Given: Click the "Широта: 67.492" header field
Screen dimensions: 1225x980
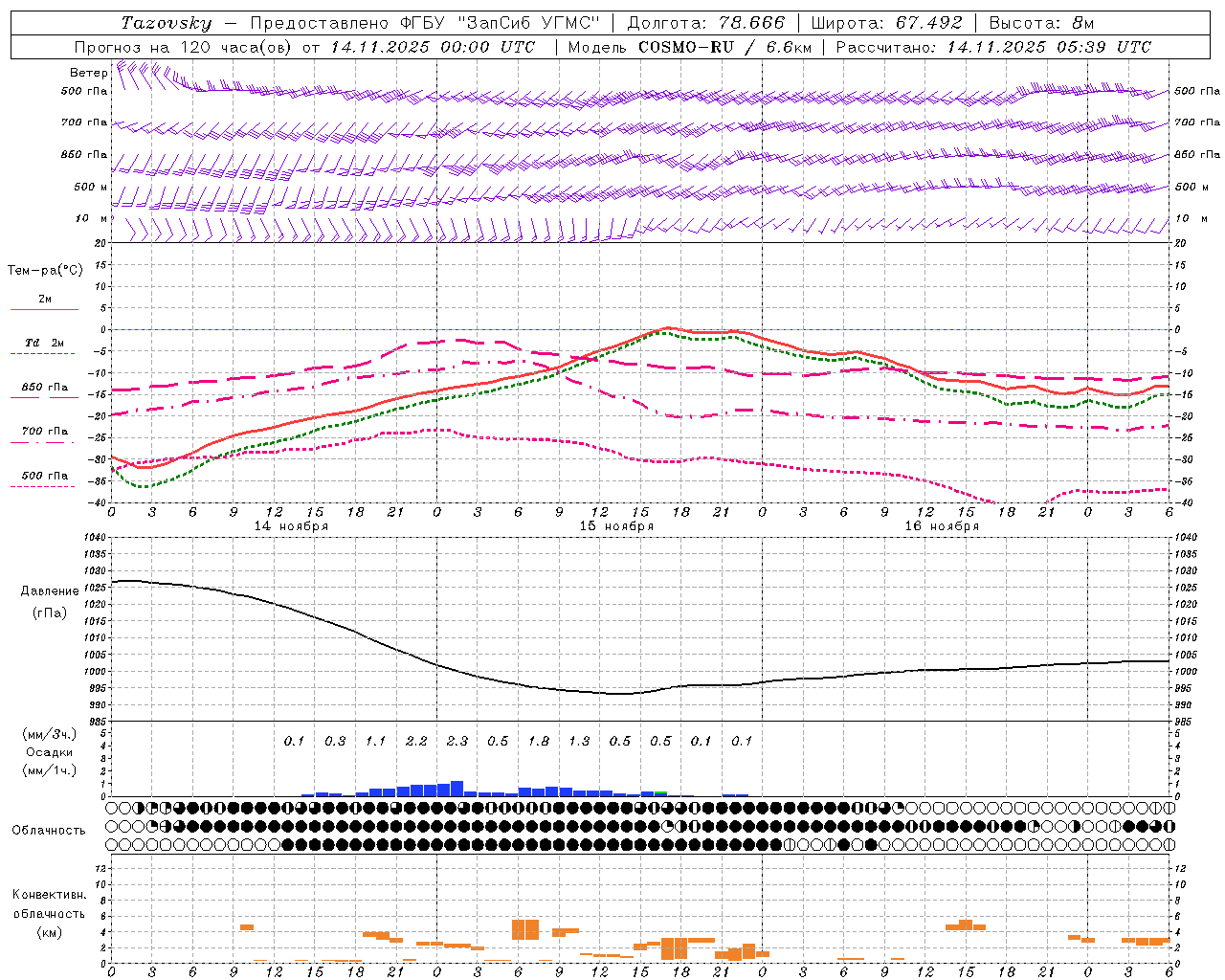Looking at the screenshot, I should tap(886, 23).
